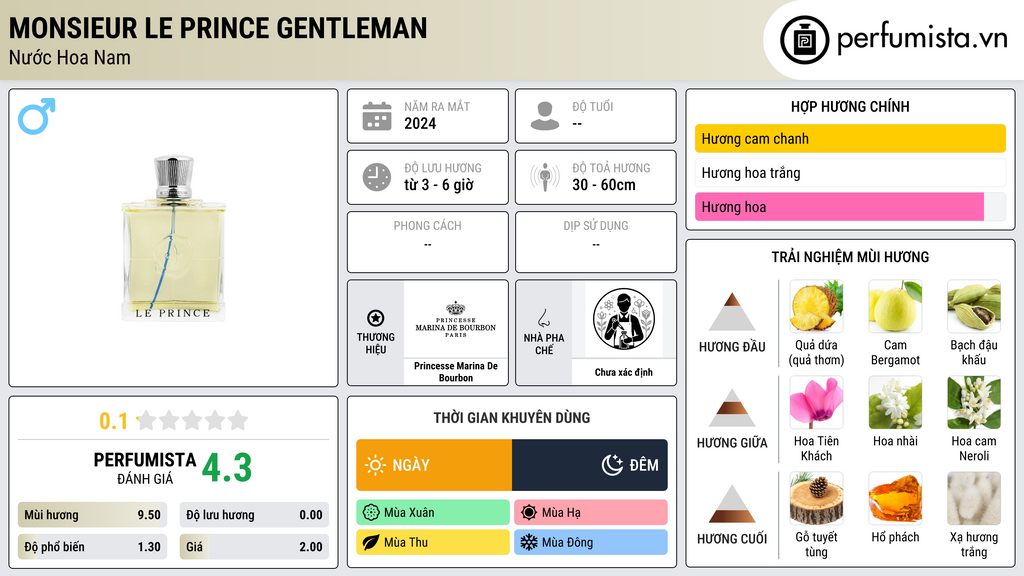The image size is (1024, 576).
Task: Click the Phong cách style box
Action: point(428,242)
